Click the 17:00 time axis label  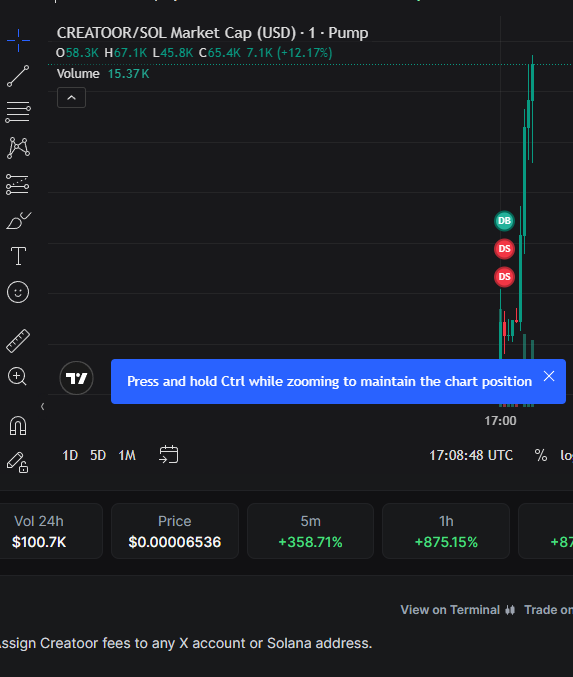pos(500,421)
